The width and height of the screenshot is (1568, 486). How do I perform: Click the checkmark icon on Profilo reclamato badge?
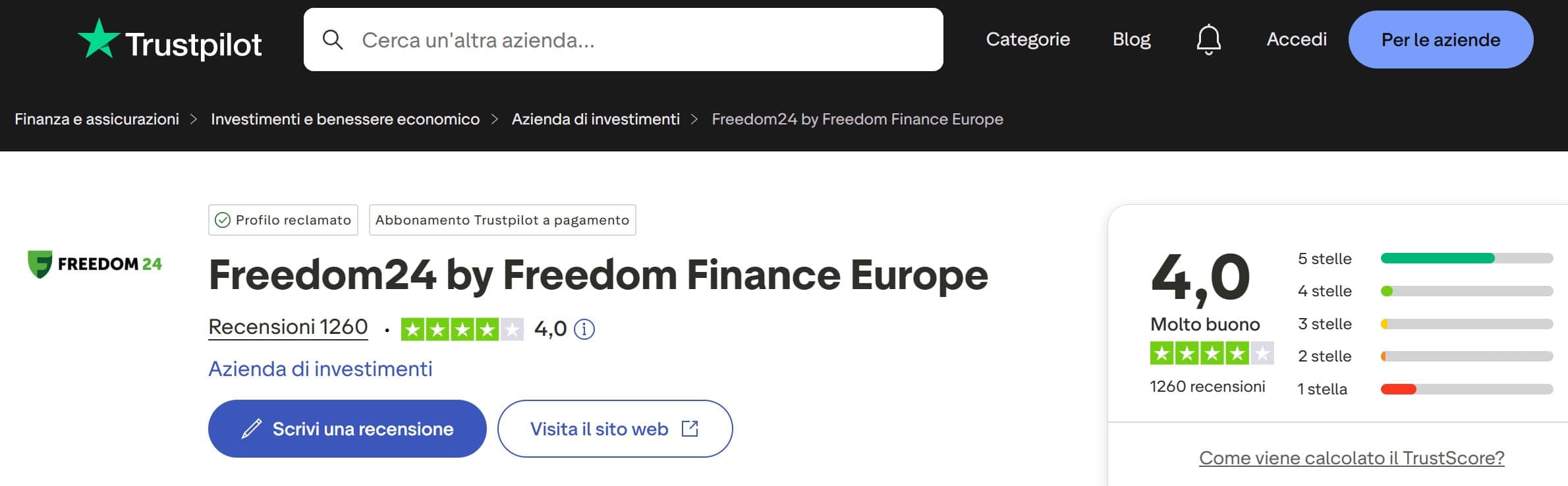point(223,220)
